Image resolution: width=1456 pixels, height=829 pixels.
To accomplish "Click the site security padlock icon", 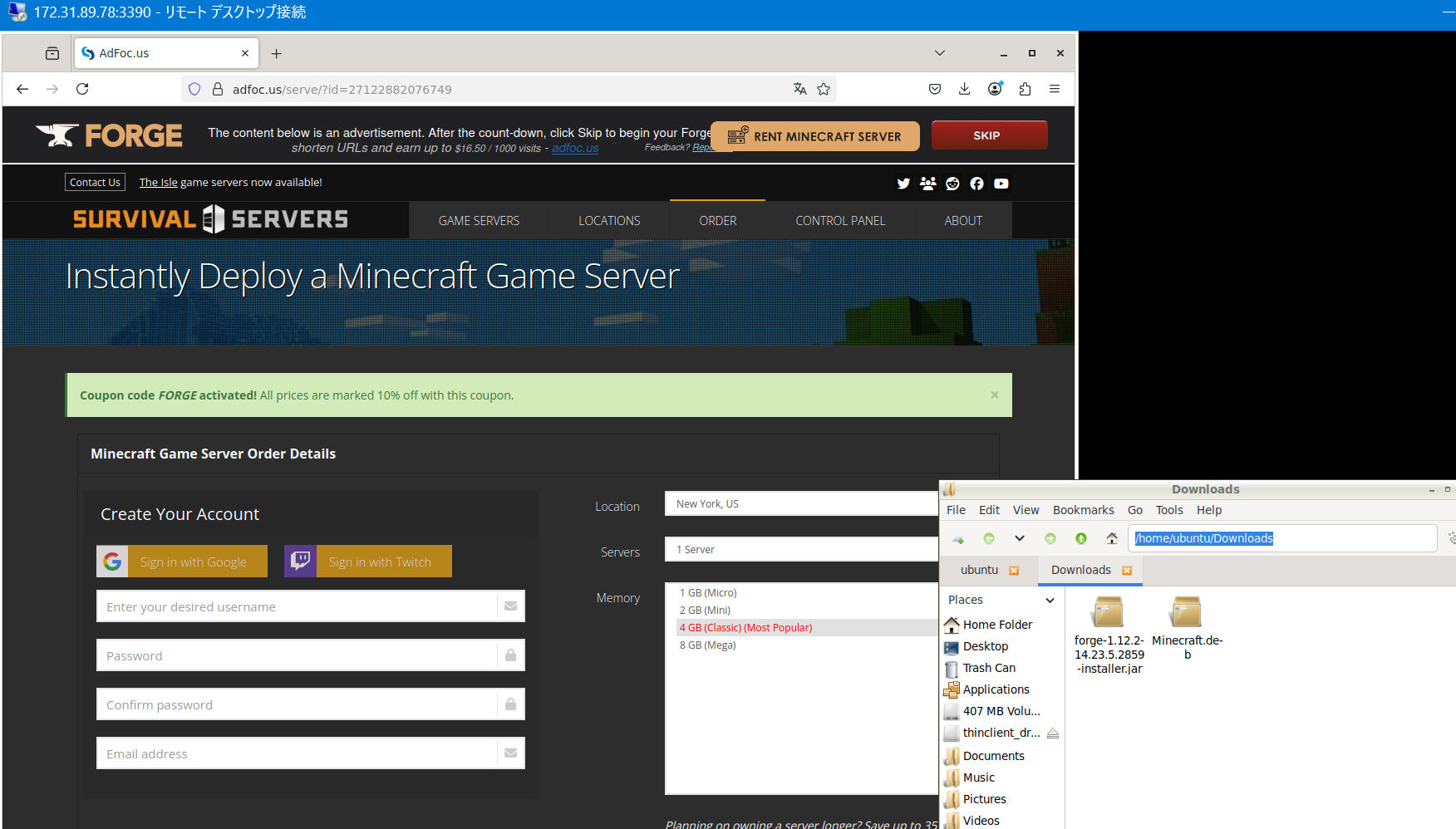I will (218, 89).
